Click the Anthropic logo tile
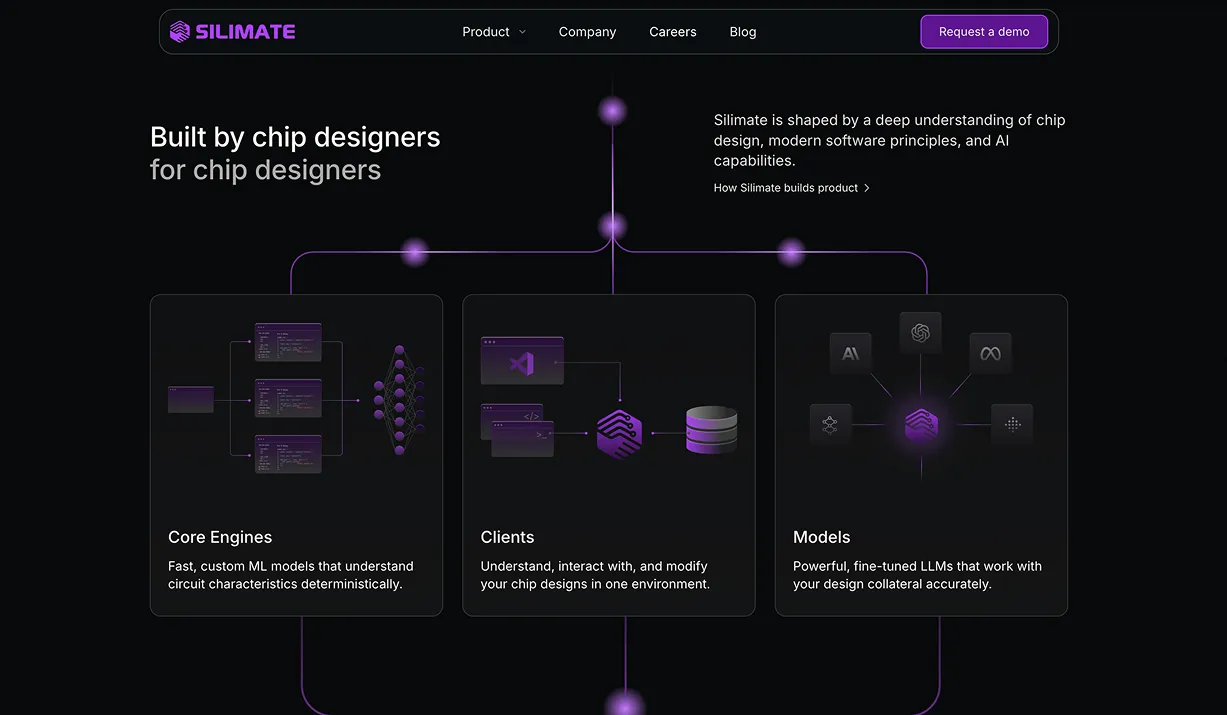This screenshot has width=1227, height=715. pos(850,354)
